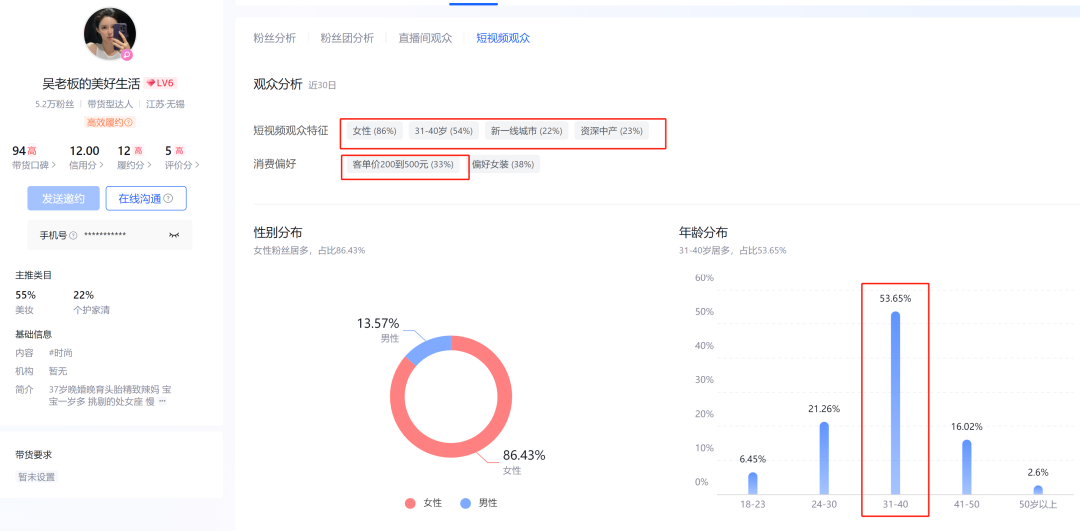Switch to the 粉丝分析 tab
Screen dimensions: 1080x531
[x=274, y=38]
